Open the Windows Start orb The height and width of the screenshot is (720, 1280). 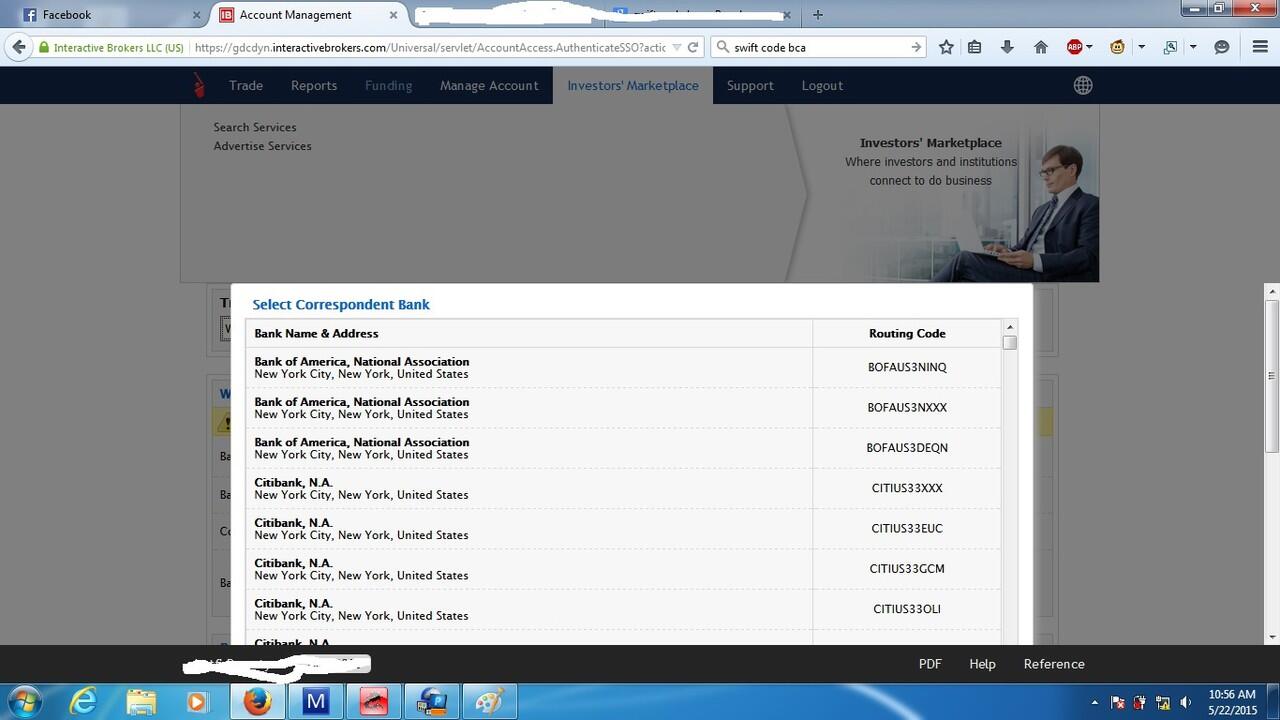coord(23,702)
